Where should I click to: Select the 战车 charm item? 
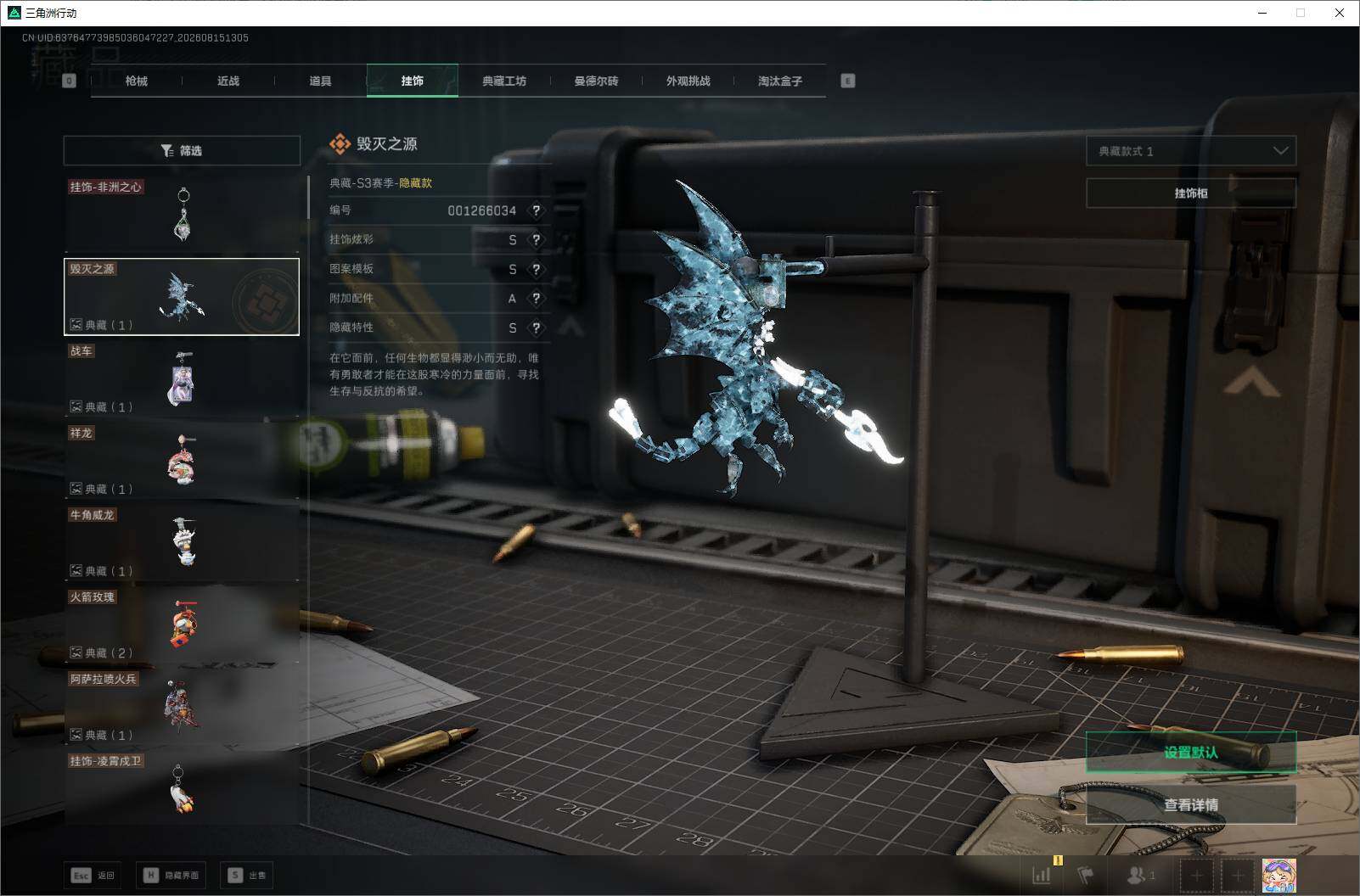click(x=182, y=378)
